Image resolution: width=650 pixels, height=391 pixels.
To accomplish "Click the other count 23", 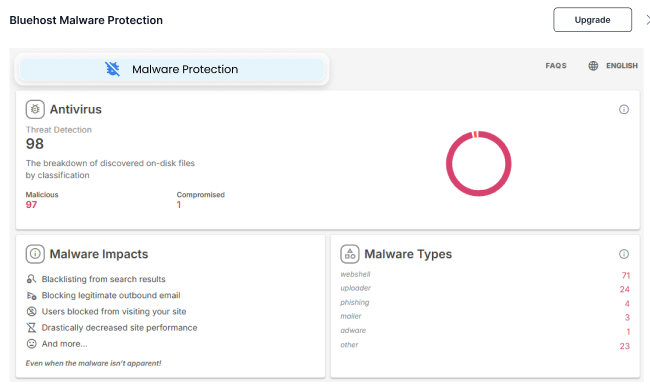I will click(x=624, y=346).
